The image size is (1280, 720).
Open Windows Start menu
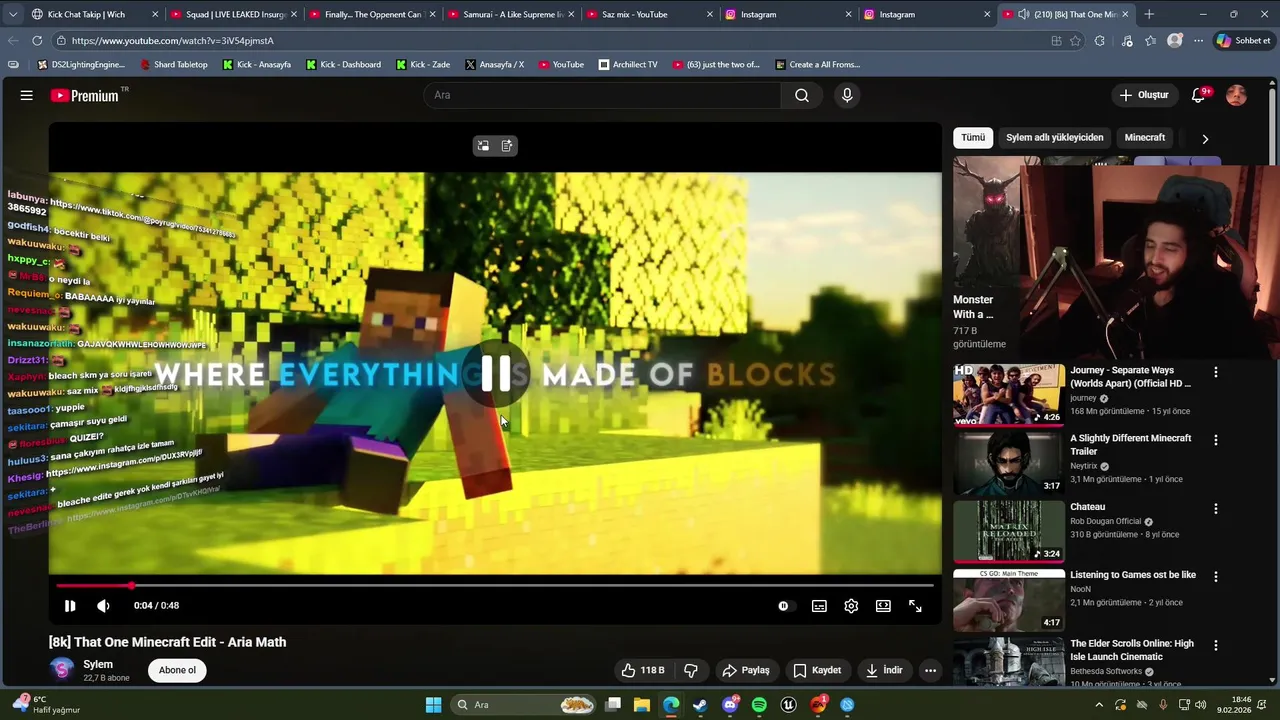click(x=433, y=705)
